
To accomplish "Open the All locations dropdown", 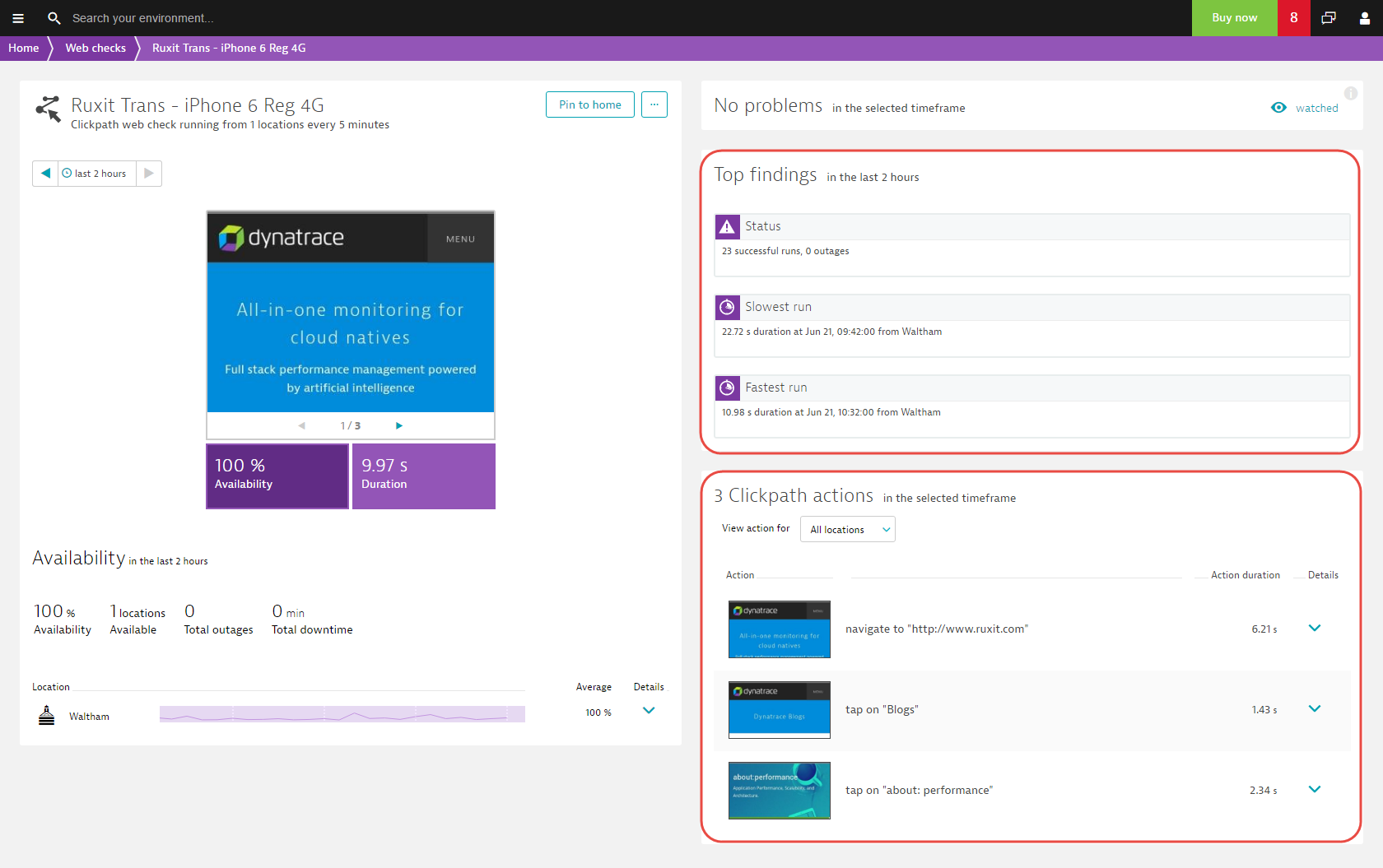I will point(848,529).
